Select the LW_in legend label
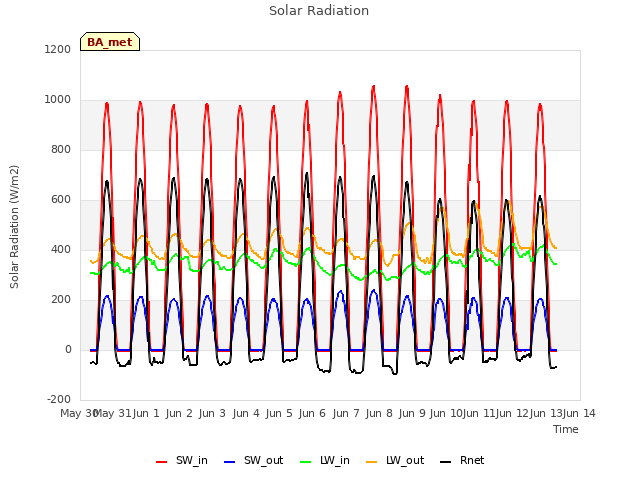 pyautogui.click(x=335, y=460)
